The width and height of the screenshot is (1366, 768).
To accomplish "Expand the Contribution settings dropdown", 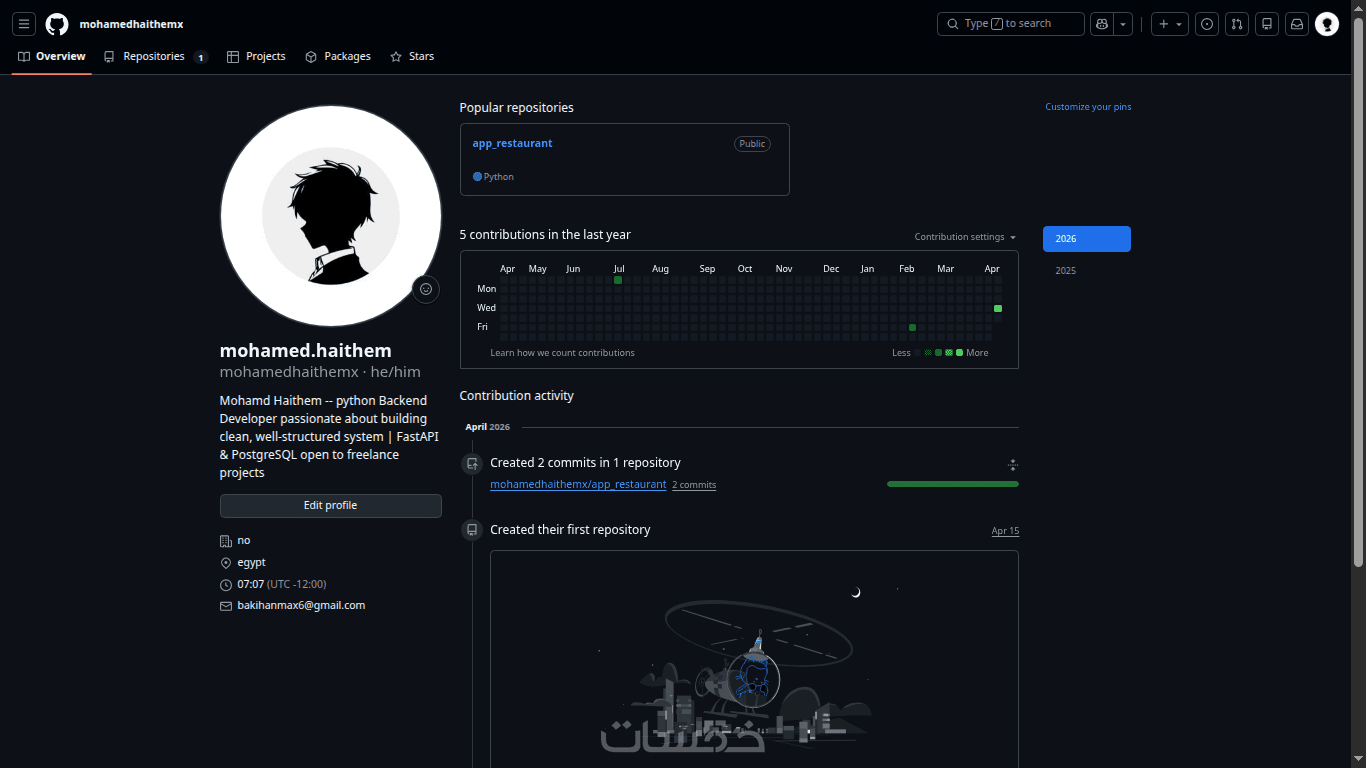I will [x=965, y=237].
